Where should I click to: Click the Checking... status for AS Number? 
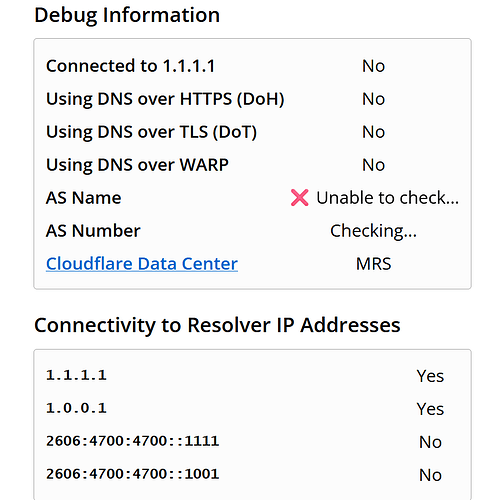coord(373,231)
